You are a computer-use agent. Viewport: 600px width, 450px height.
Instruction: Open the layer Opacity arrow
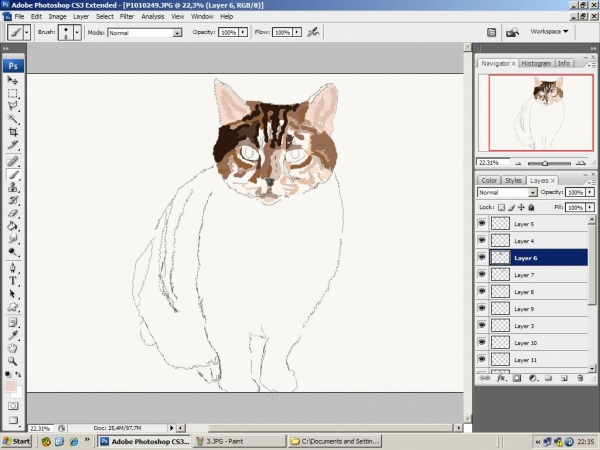(x=590, y=192)
